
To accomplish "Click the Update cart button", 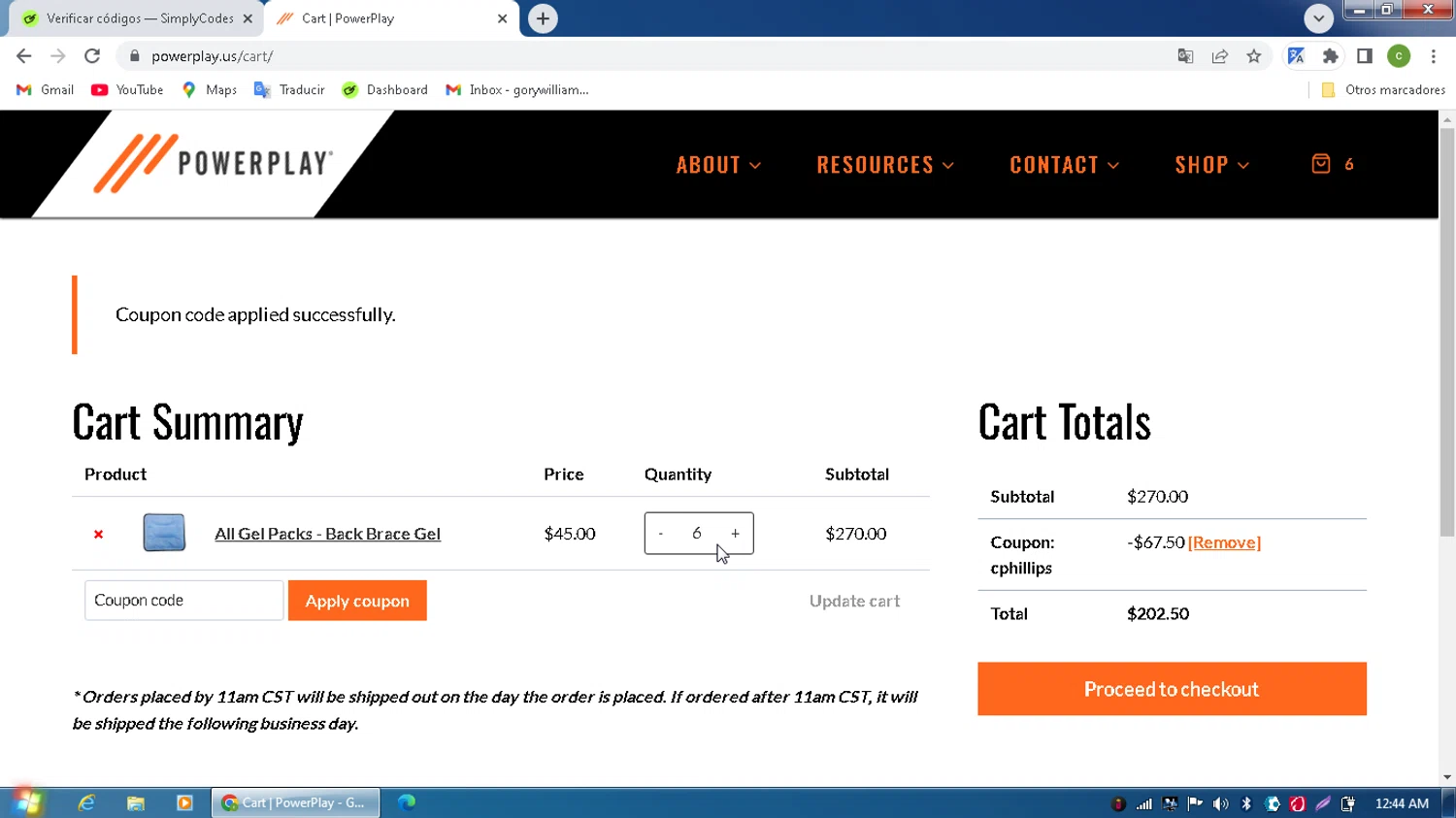I will coord(855,601).
